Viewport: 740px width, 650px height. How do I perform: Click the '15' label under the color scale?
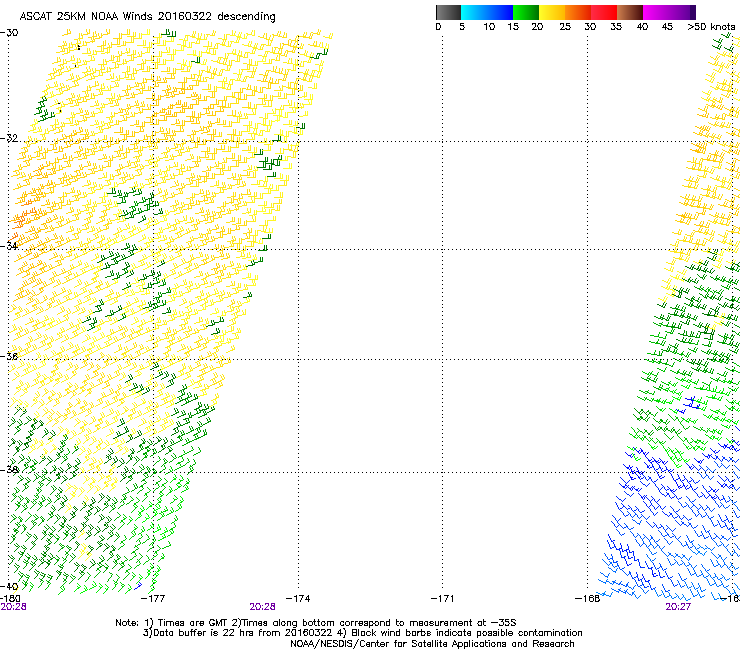(x=513, y=26)
